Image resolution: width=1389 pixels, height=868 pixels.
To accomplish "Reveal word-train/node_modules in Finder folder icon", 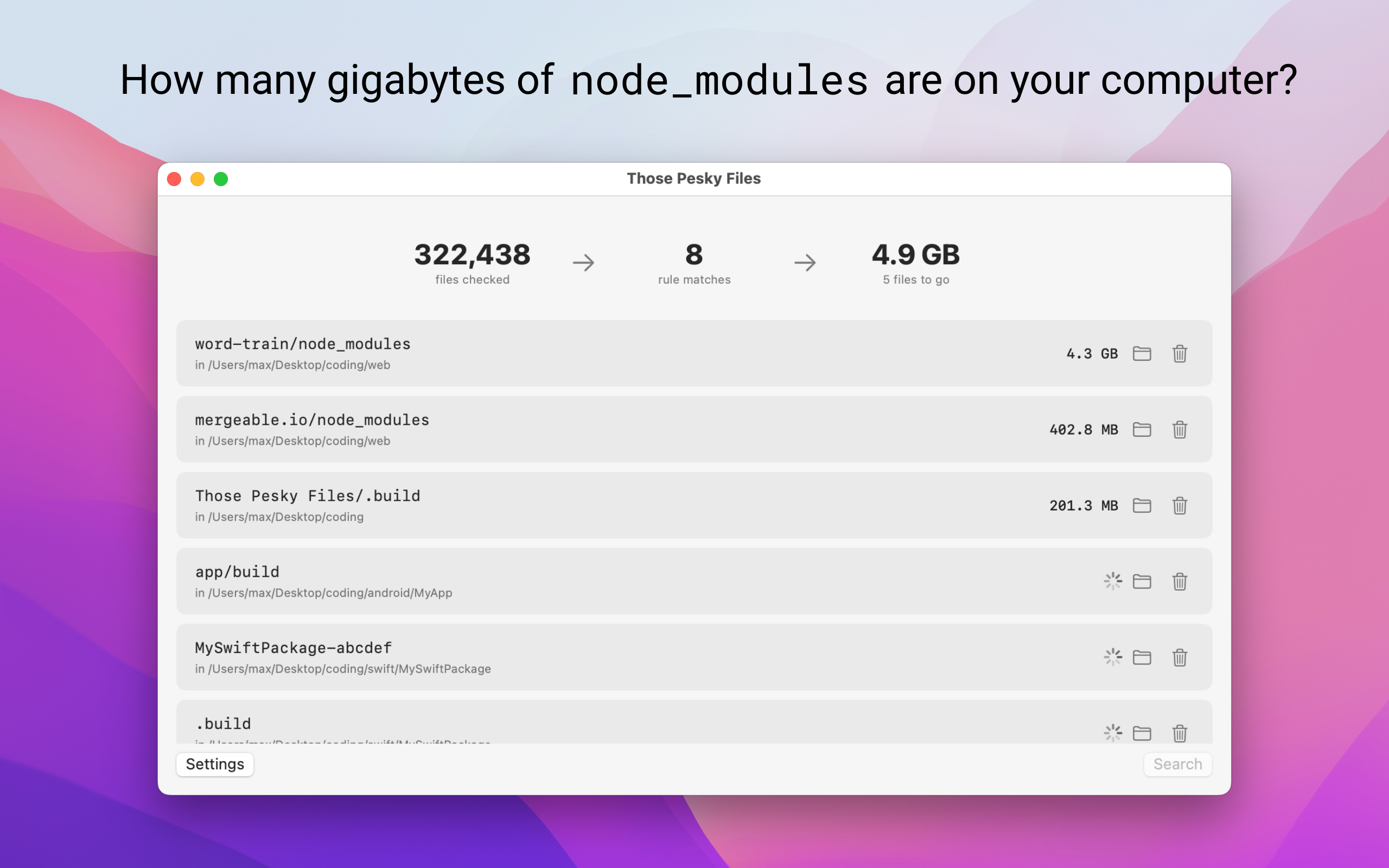I will pyautogui.click(x=1142, y=354).
